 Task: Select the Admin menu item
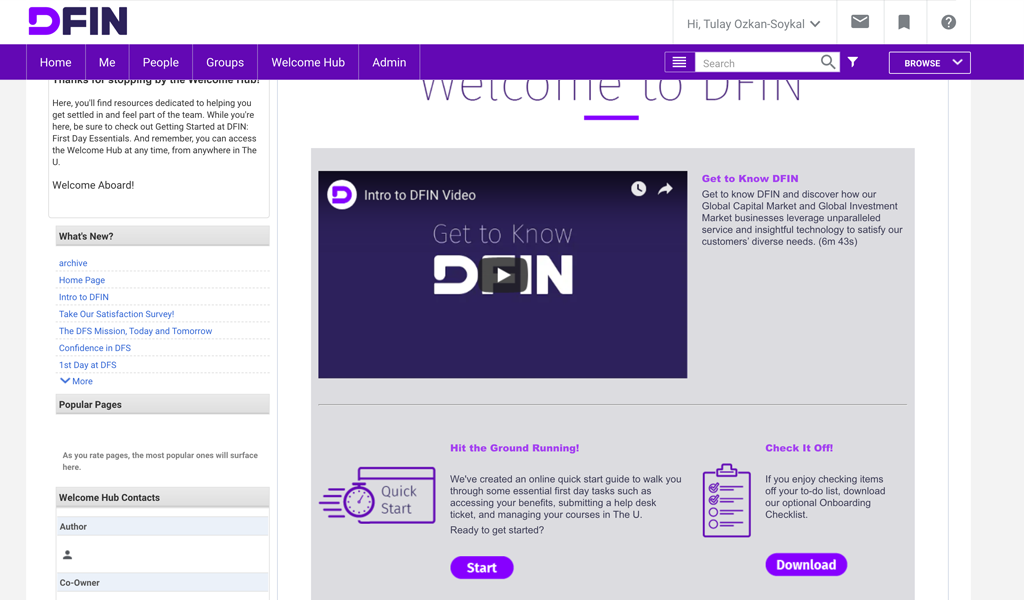pyautogui.click(x=389, y=62)
